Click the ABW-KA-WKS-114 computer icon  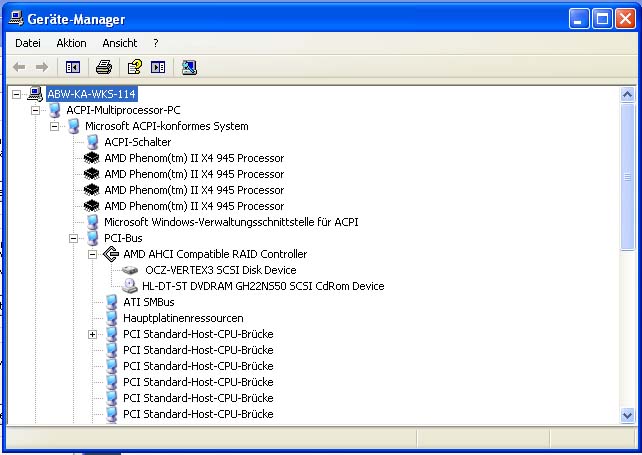click(x=35, y=94)
